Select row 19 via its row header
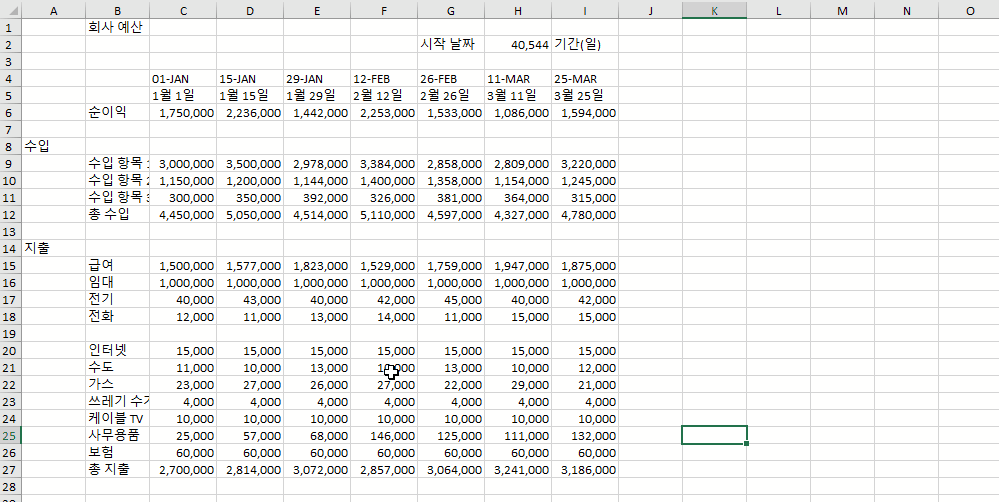The height and width of the screenshot is (502, 999). click(x=11, y=334)
